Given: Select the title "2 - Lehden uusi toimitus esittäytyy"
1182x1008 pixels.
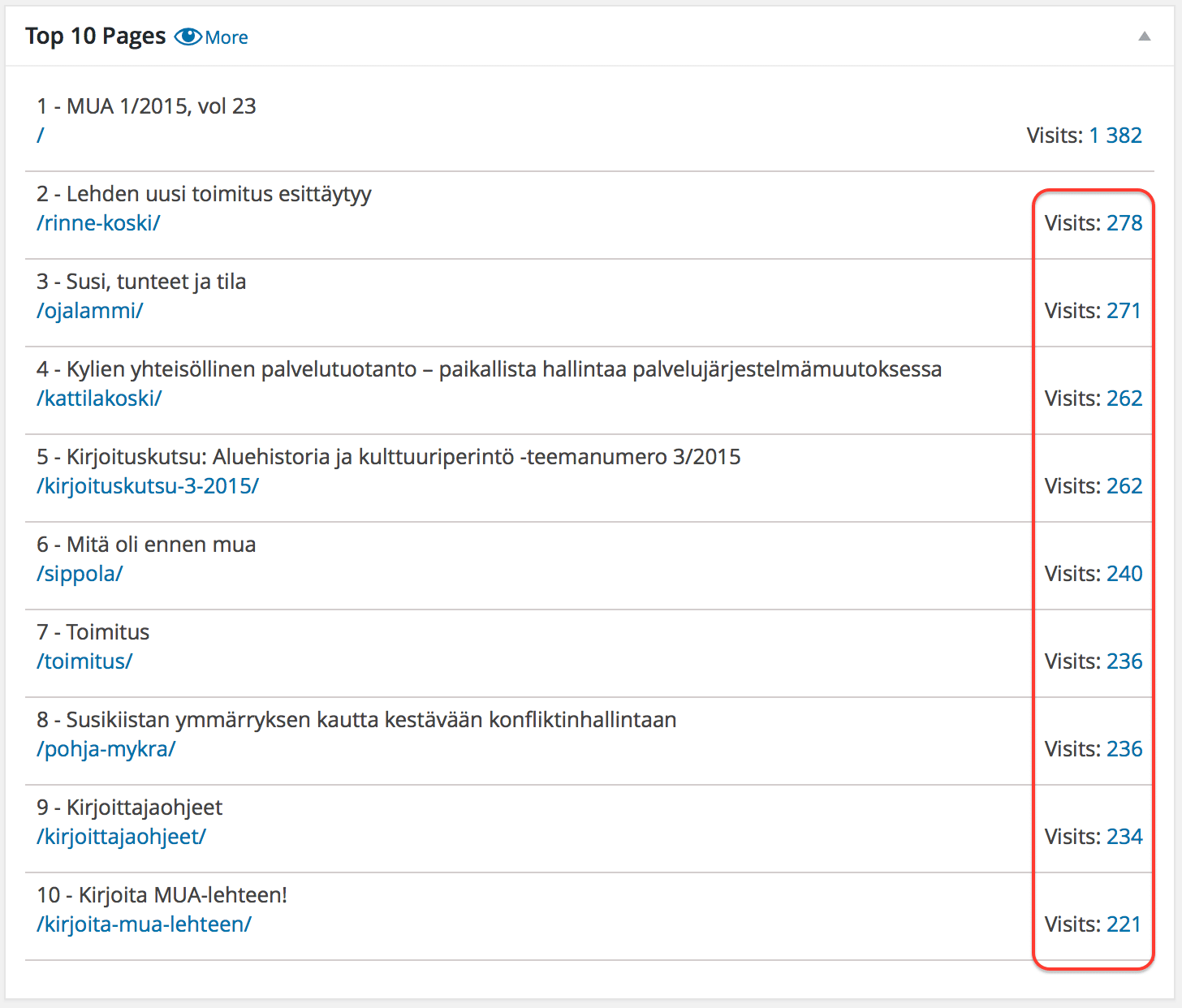Looking at the screenshot, I should click(204, 194).
